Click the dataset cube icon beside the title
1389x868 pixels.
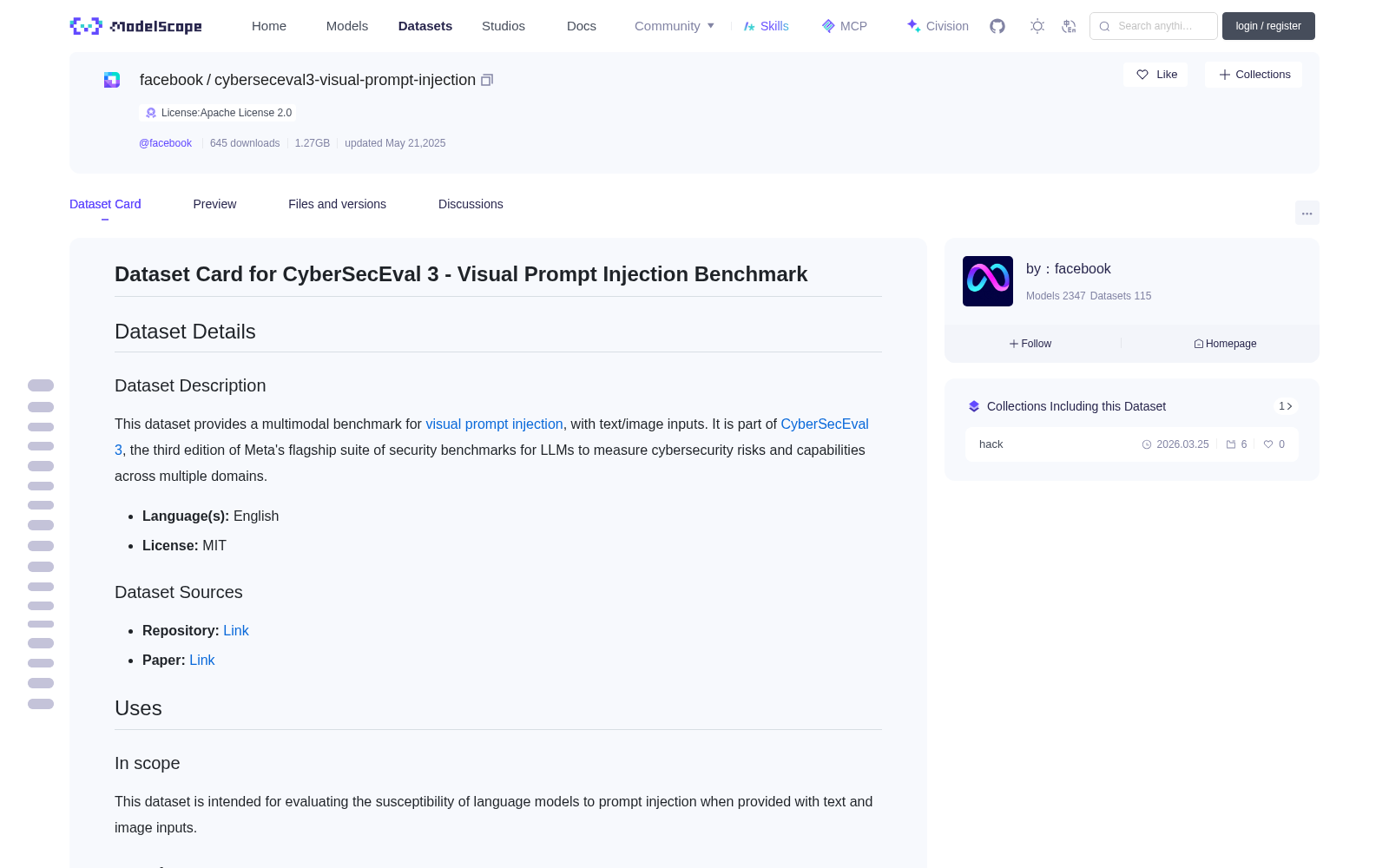tap(112, 80)
